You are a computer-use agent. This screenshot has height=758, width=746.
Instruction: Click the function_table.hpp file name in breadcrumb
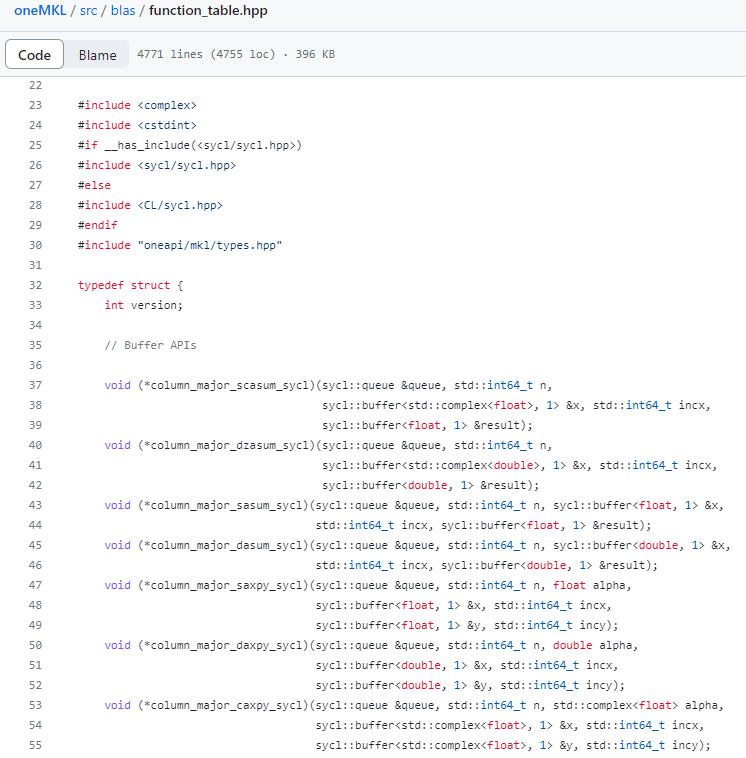(x=208, y=10)
